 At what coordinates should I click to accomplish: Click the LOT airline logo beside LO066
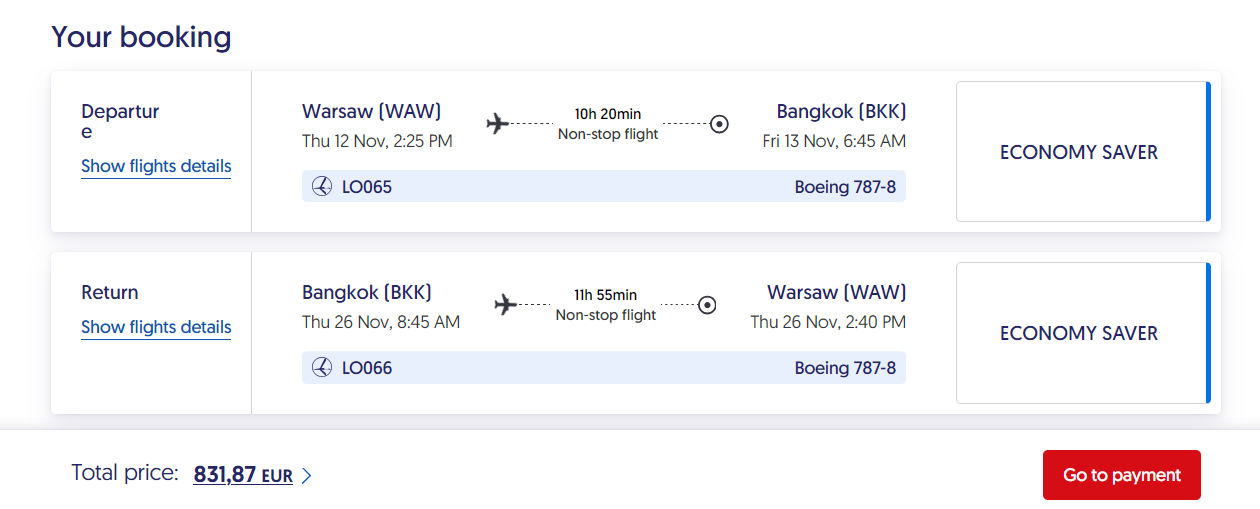[x=322, y=368]
